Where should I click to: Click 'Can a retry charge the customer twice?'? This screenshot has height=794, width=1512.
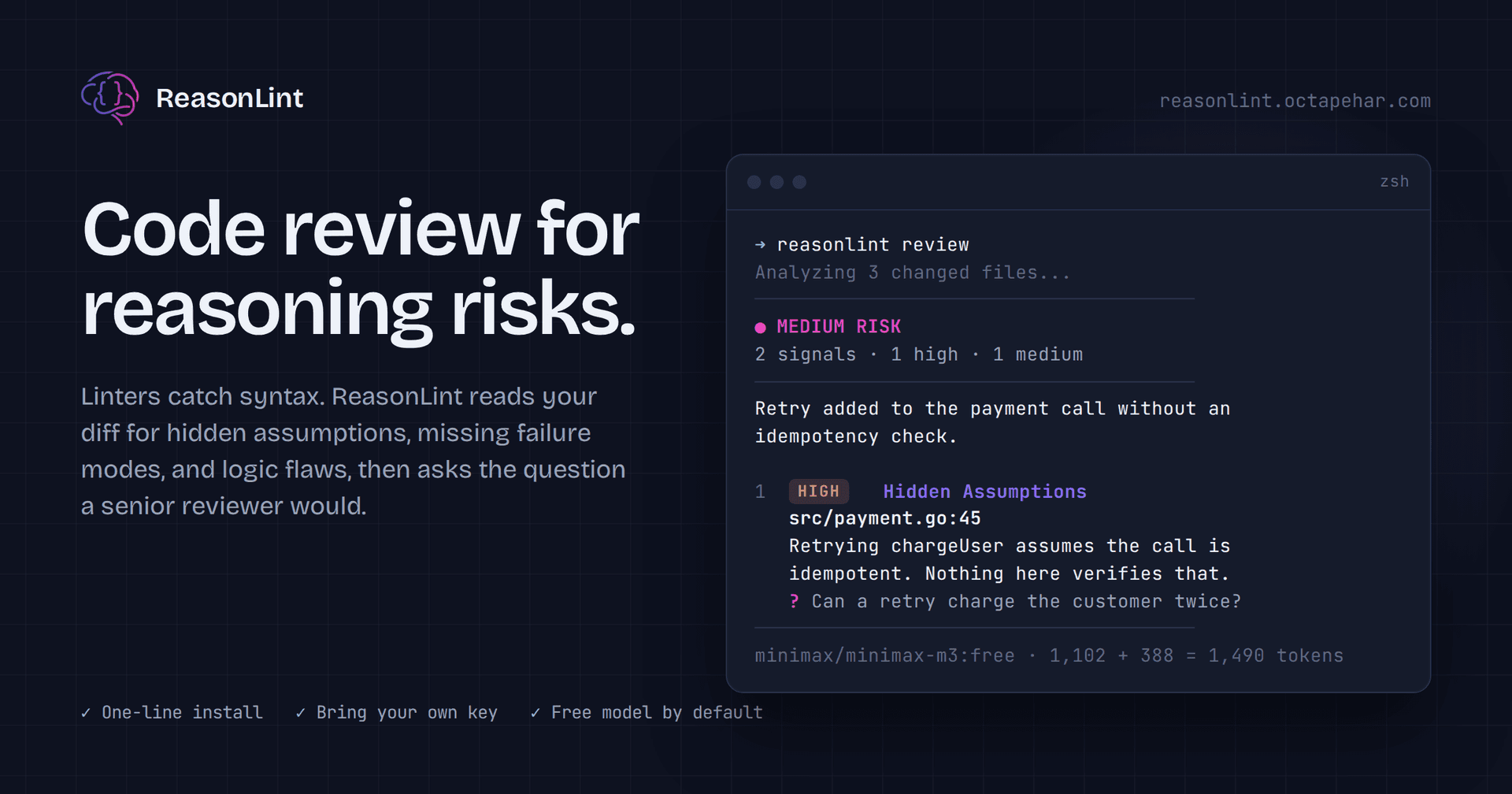[1026, 602]
